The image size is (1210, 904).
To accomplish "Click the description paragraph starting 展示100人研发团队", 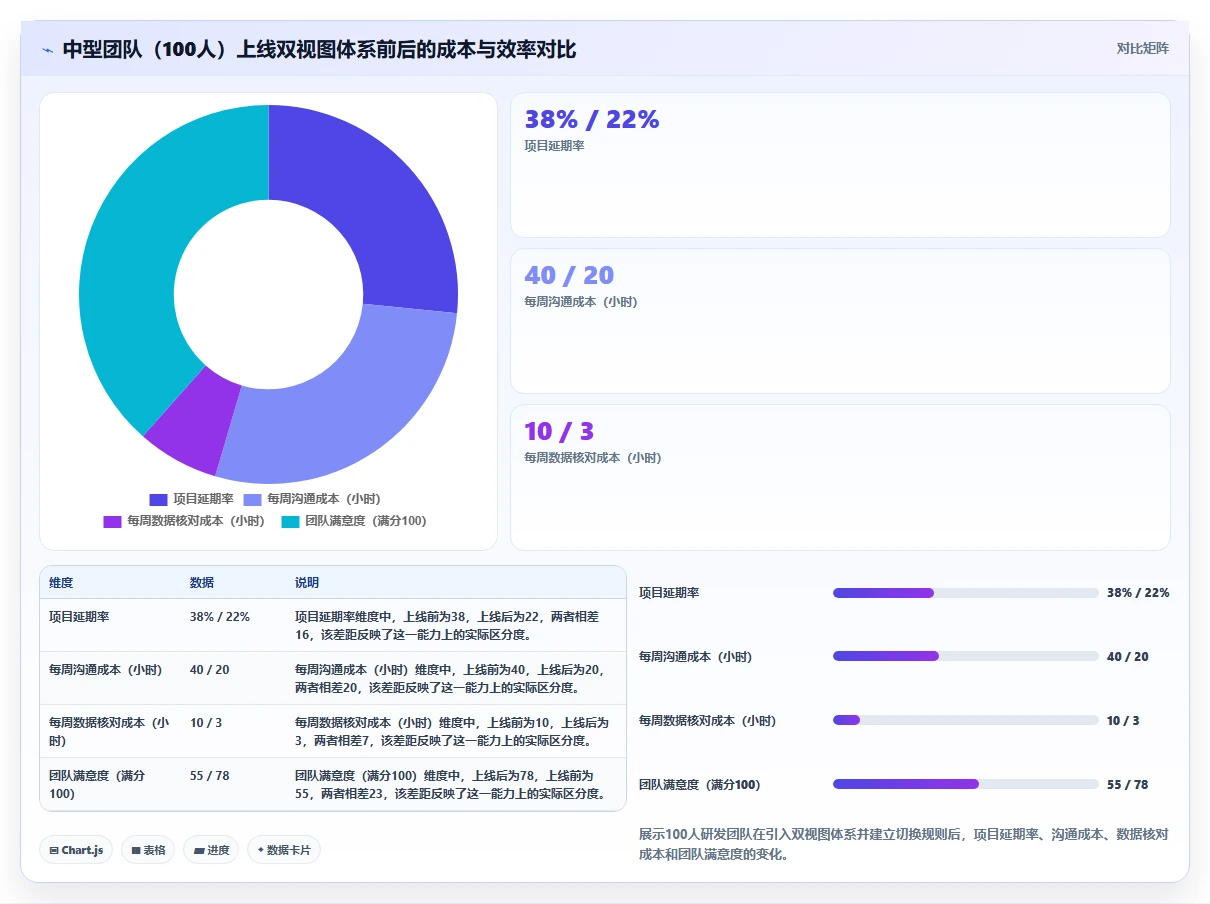I will [x=904, y=844].
